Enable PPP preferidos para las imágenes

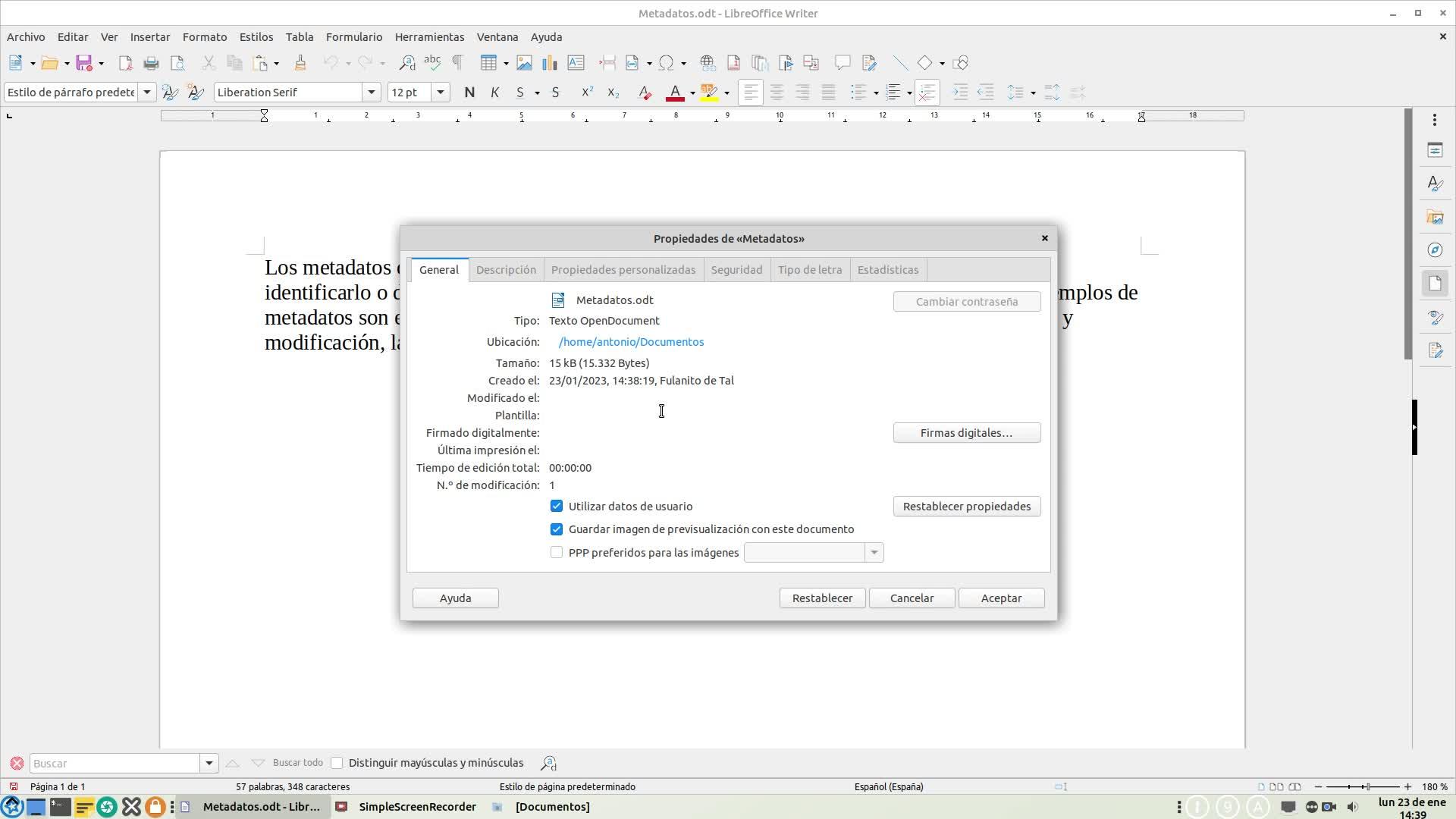pos(557,553)
